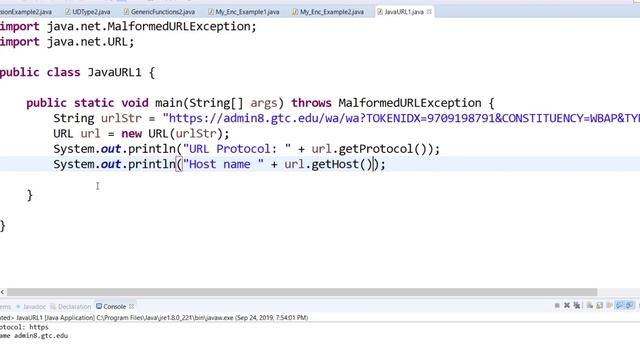Open the Javadoc view tab

[31, 306]
